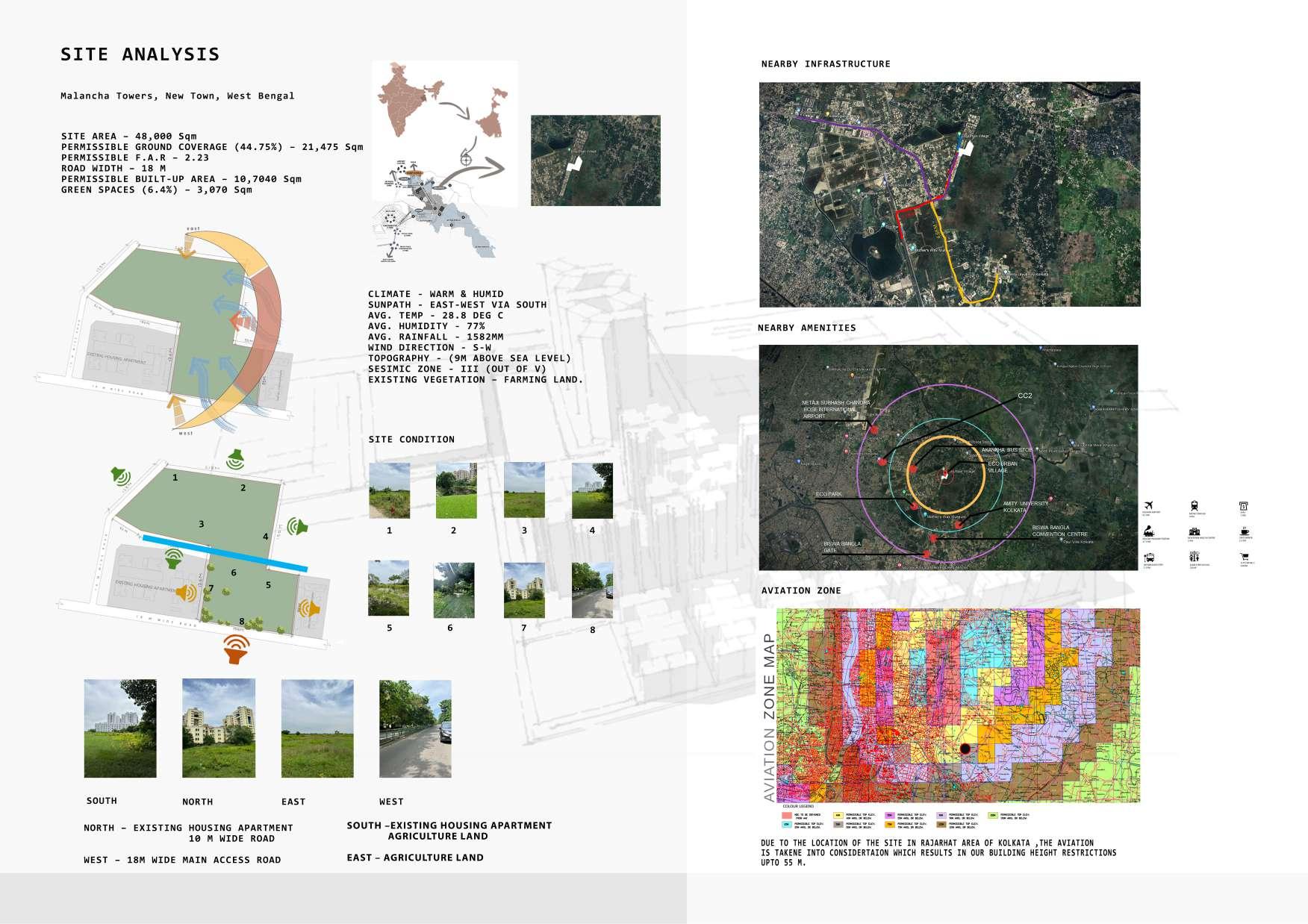Click the large orange loudspeaker icon below the site
Viewport: 1308px width, 924px height.
(x=236, y=649)
